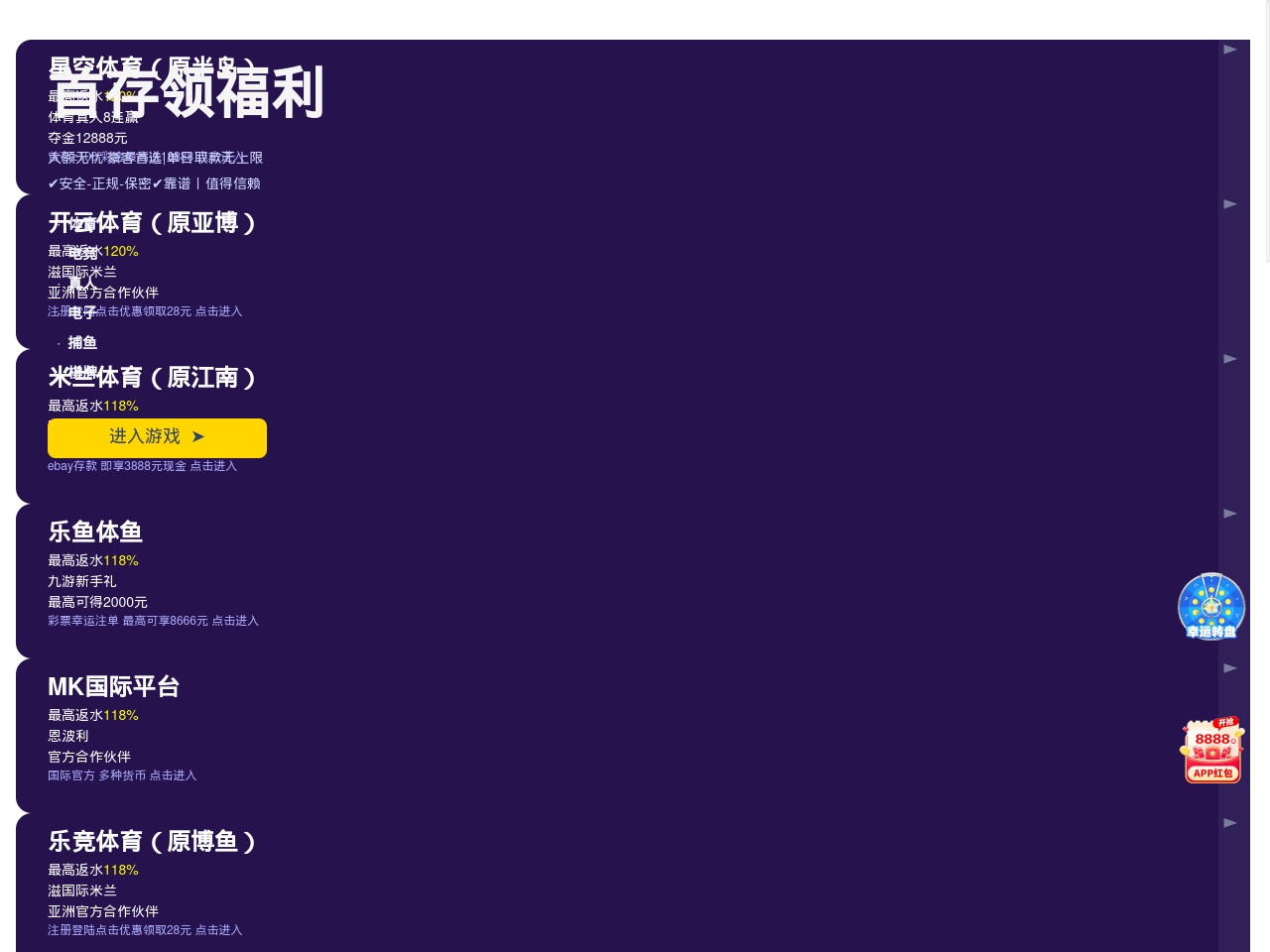Open the 幸运转盘 lucky wheel floating icon
Image resolution: width=1270 pixels, height=952 pixels.
click(1211, 606)
